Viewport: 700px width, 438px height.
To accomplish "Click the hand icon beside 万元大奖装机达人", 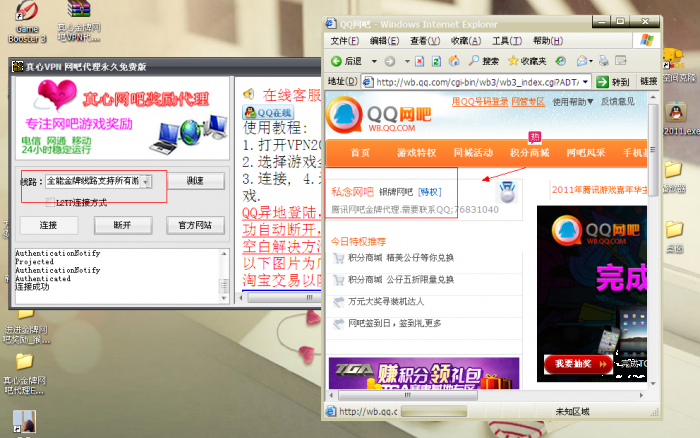I will coord(339,302).
